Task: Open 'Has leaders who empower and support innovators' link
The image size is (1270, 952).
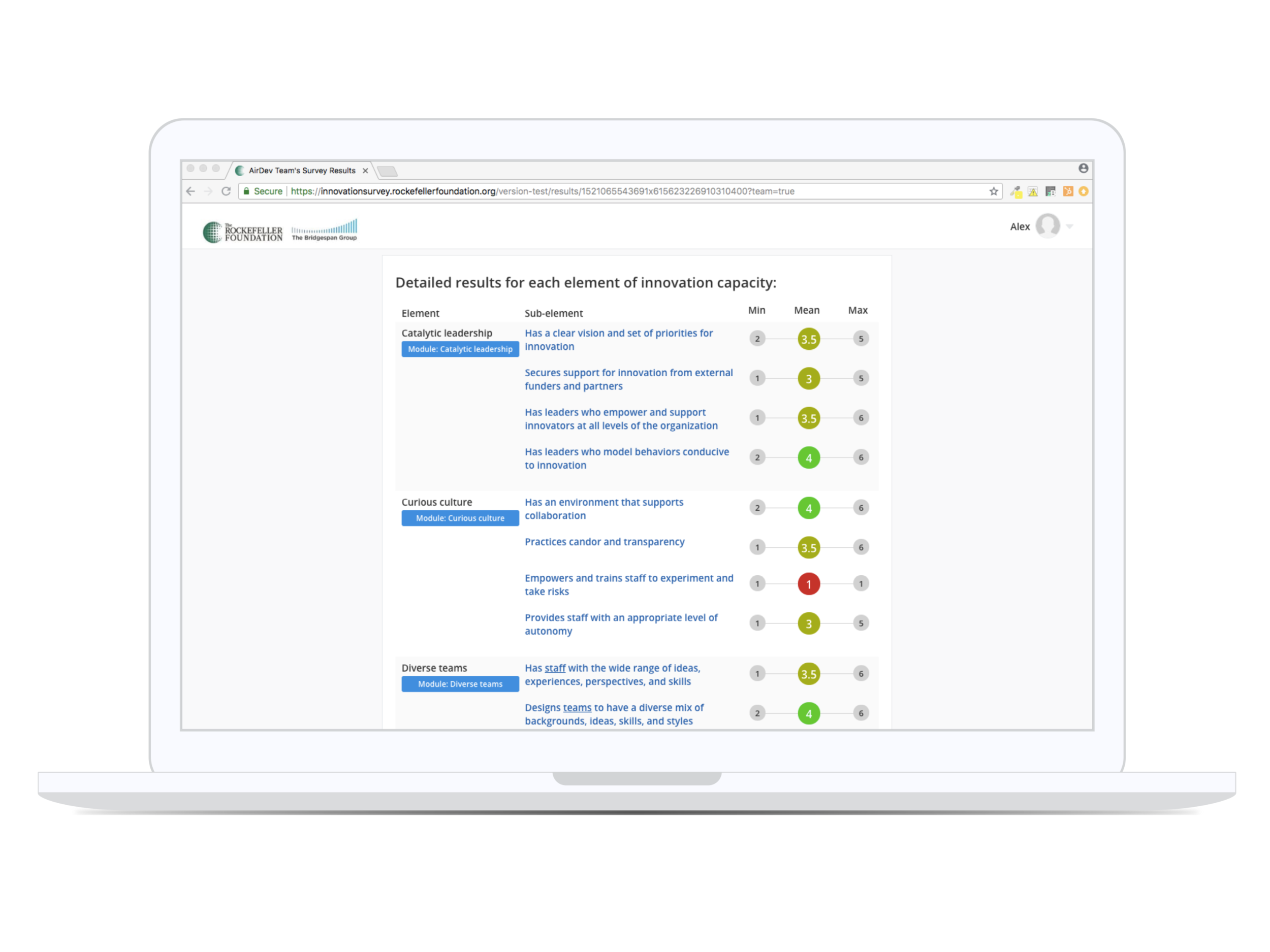Action: point(621,419)
